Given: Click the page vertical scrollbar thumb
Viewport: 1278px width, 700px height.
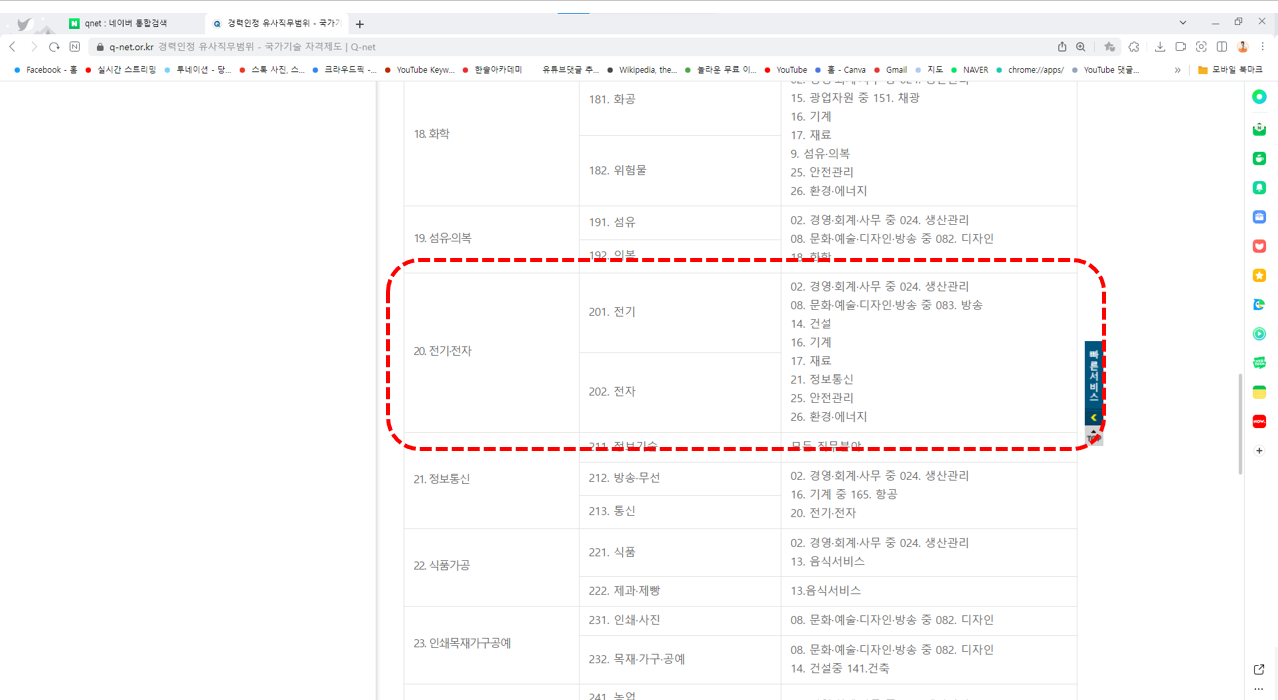Looking at the screenshot, I should click(x=1241, y=424).
